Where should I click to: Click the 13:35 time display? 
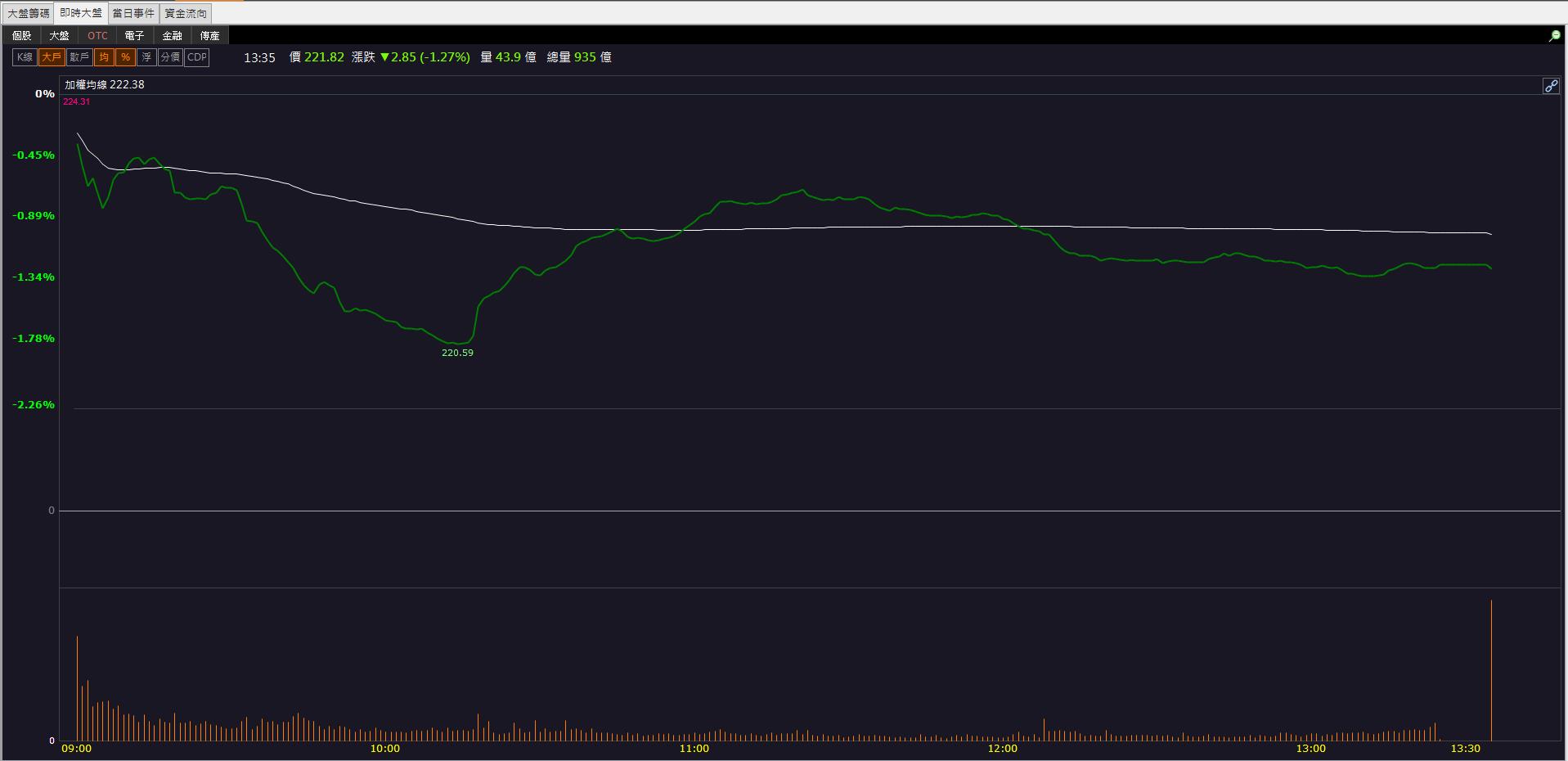click(x=259, y=57)
